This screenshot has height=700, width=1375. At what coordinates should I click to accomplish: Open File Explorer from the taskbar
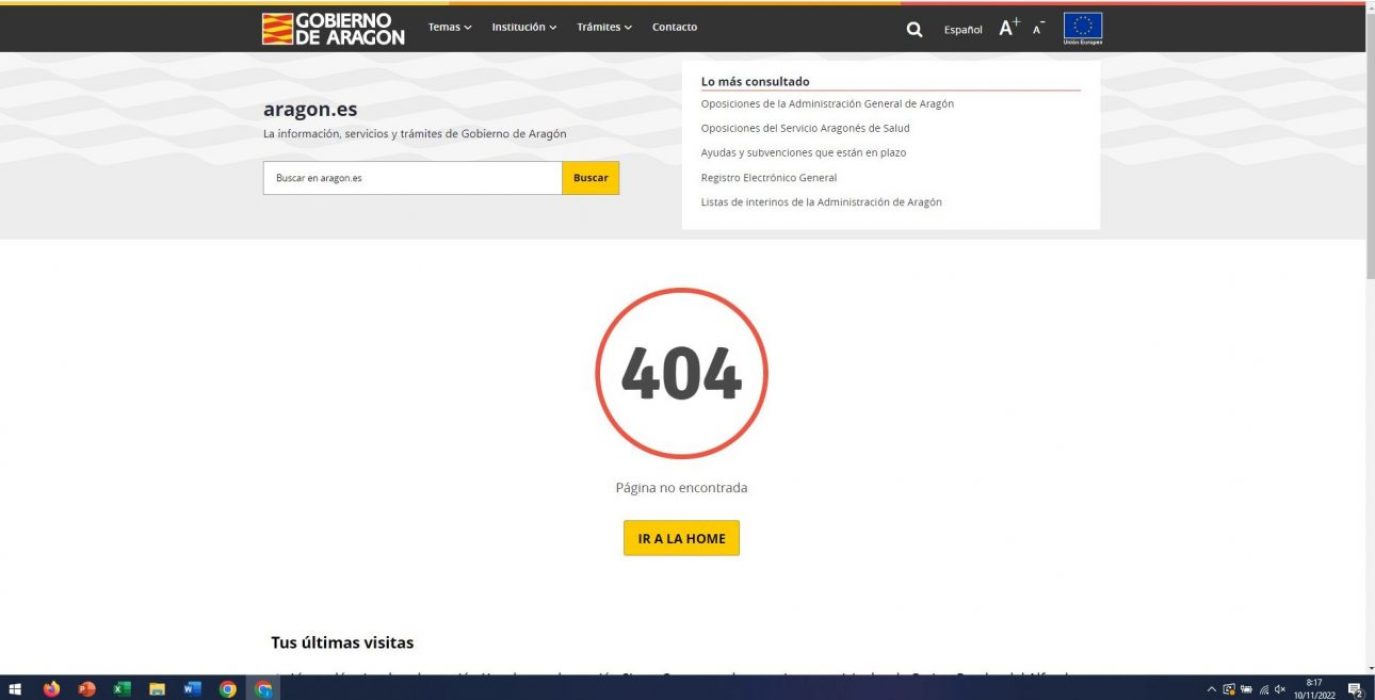[x=157, y=688]
